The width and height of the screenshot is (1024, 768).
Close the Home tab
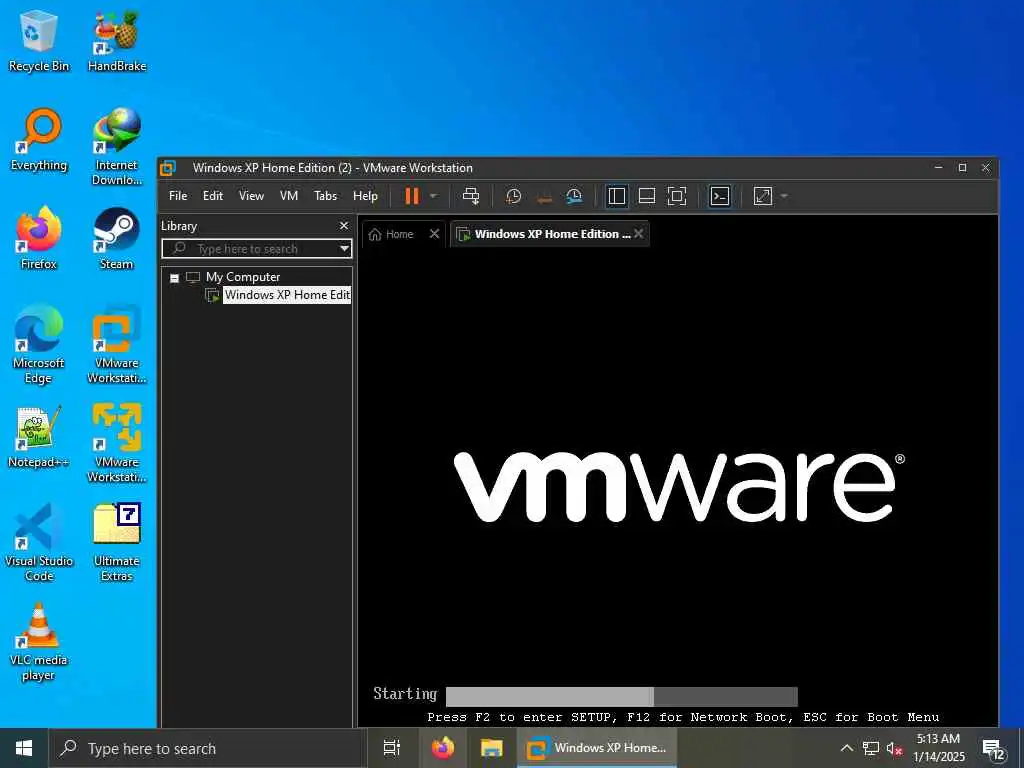pyautogui.click(x=434, y=234)
